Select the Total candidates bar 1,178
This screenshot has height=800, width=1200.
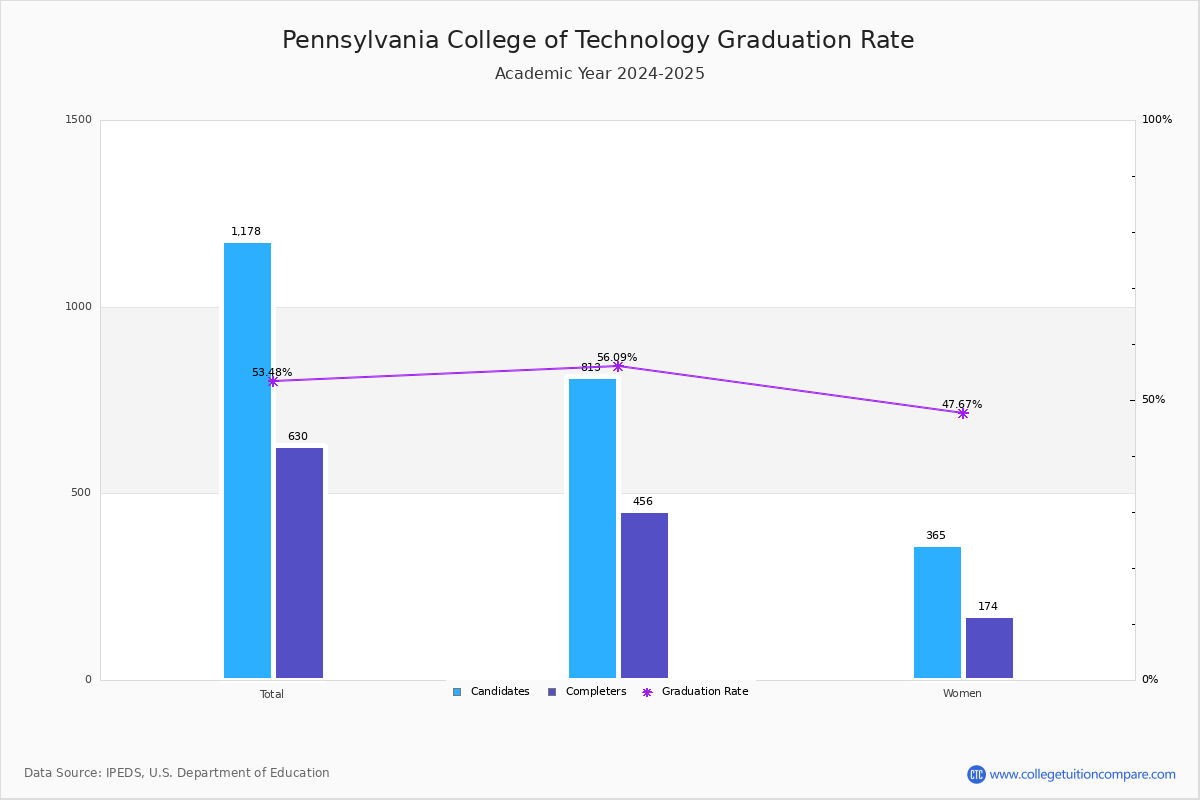coord(247,461)
